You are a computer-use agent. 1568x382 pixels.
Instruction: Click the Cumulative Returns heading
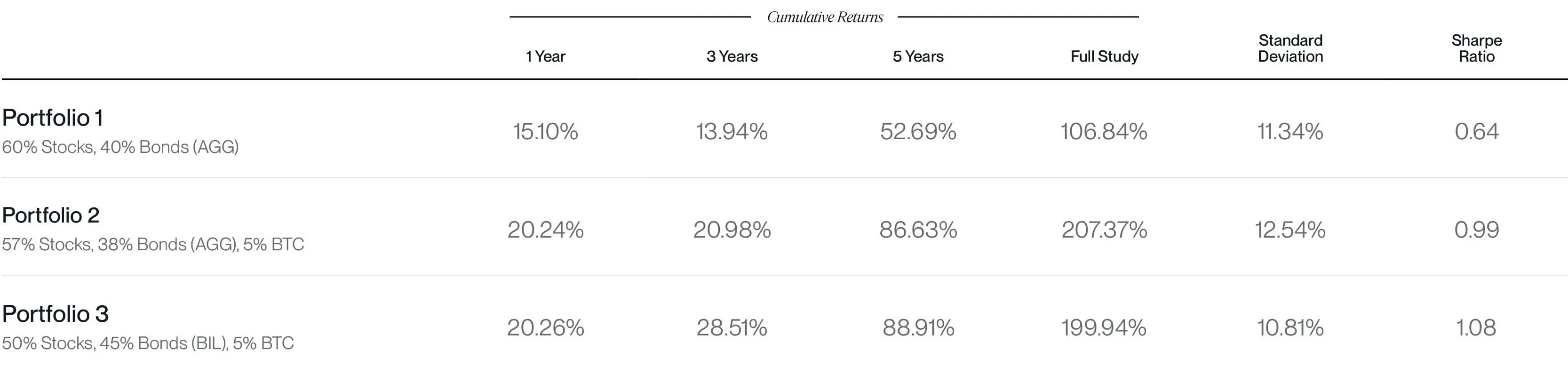click(824, 17)
